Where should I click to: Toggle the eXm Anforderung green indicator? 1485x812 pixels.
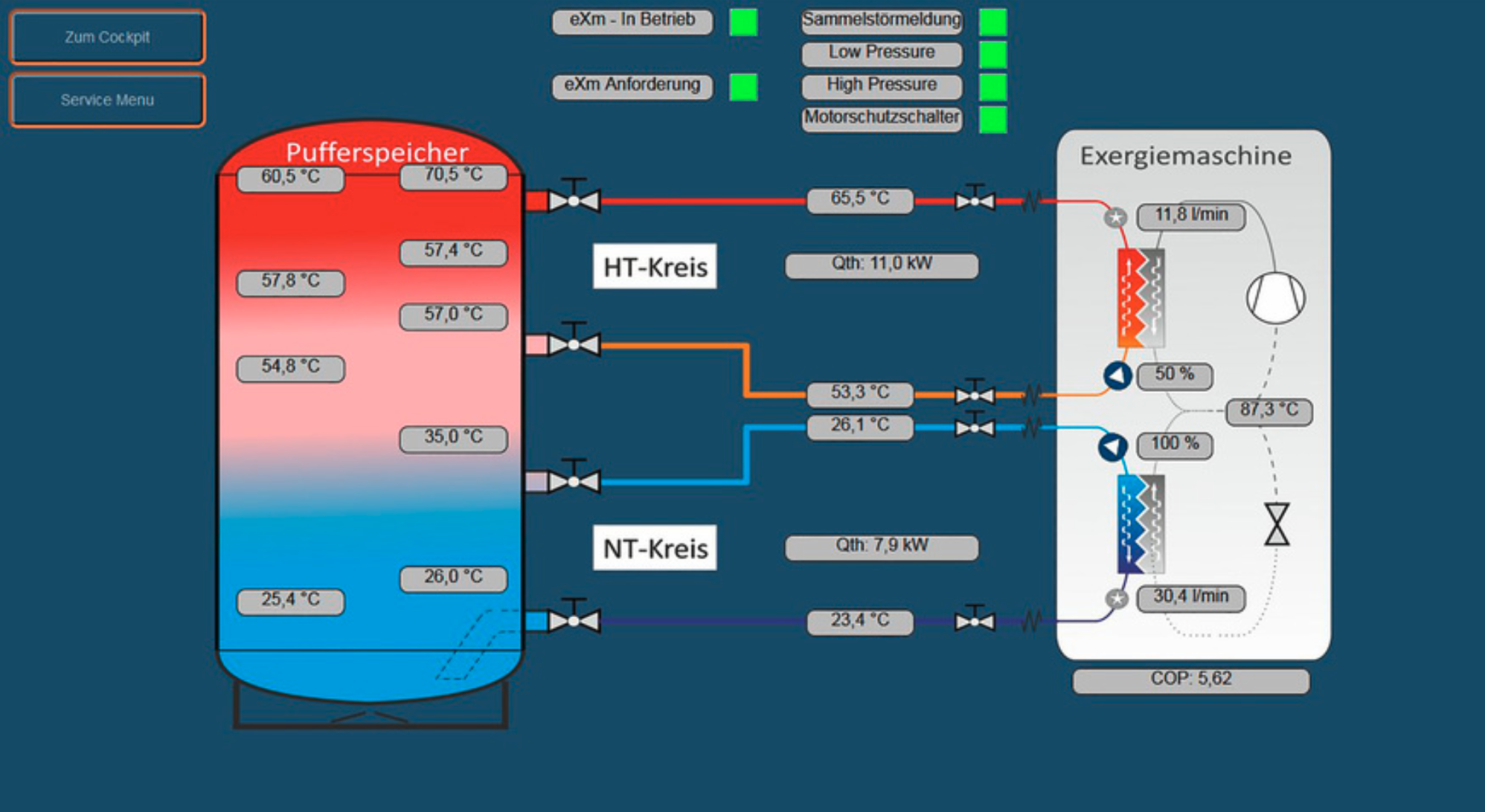(743, 87)
